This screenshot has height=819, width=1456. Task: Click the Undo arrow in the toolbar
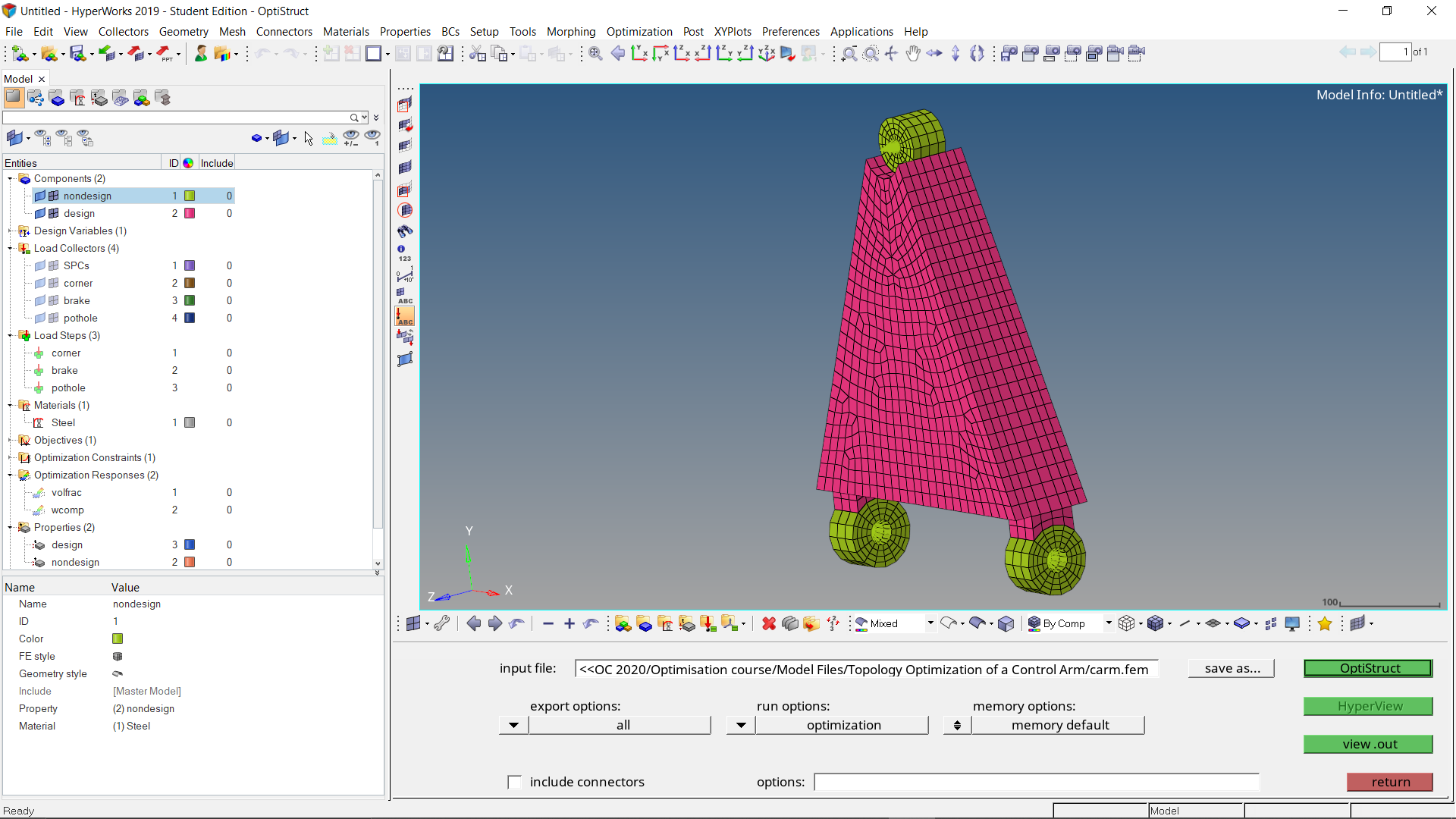(x=262, y=53)
